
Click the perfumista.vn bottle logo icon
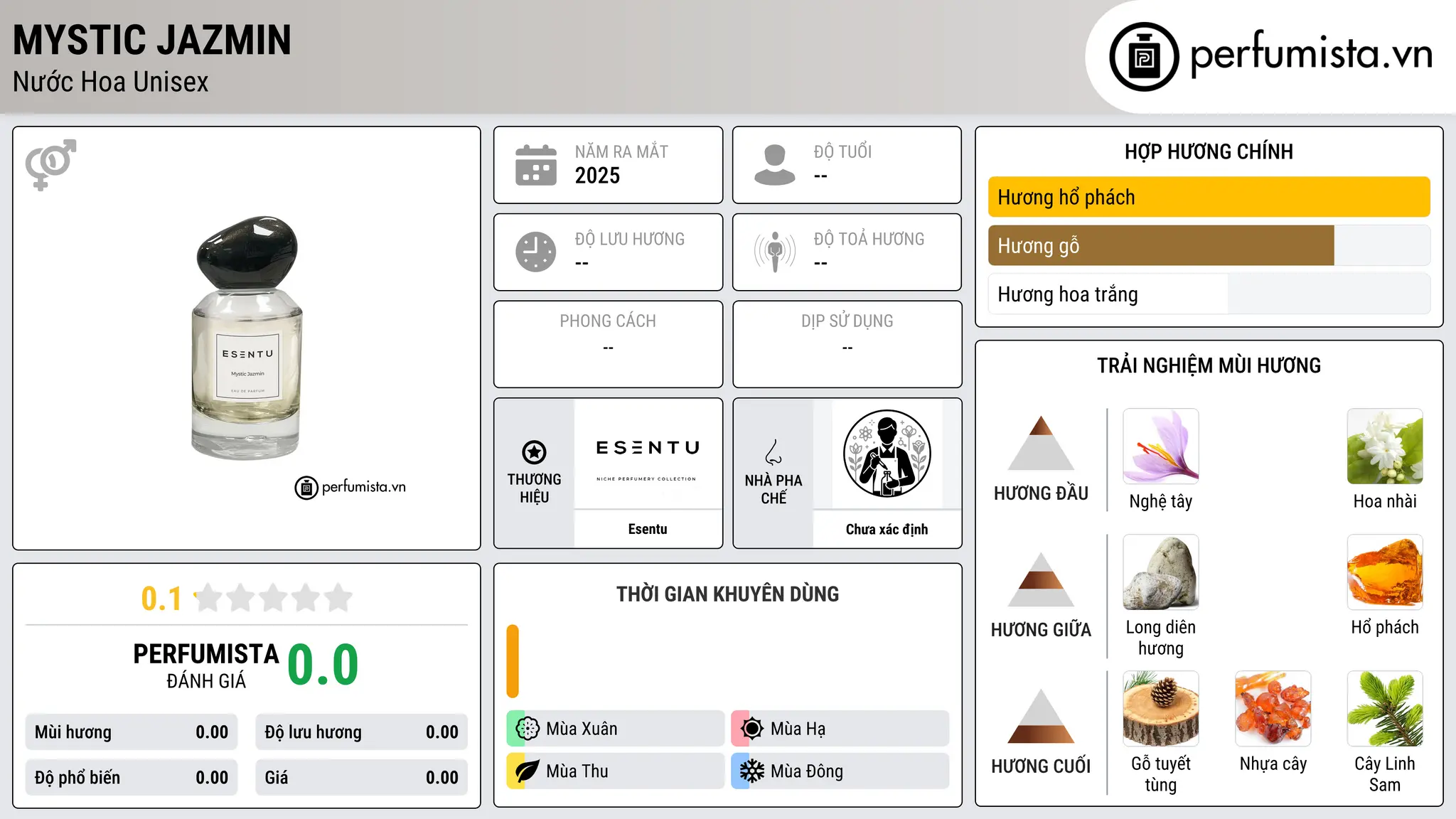(x=1144, y=57)
